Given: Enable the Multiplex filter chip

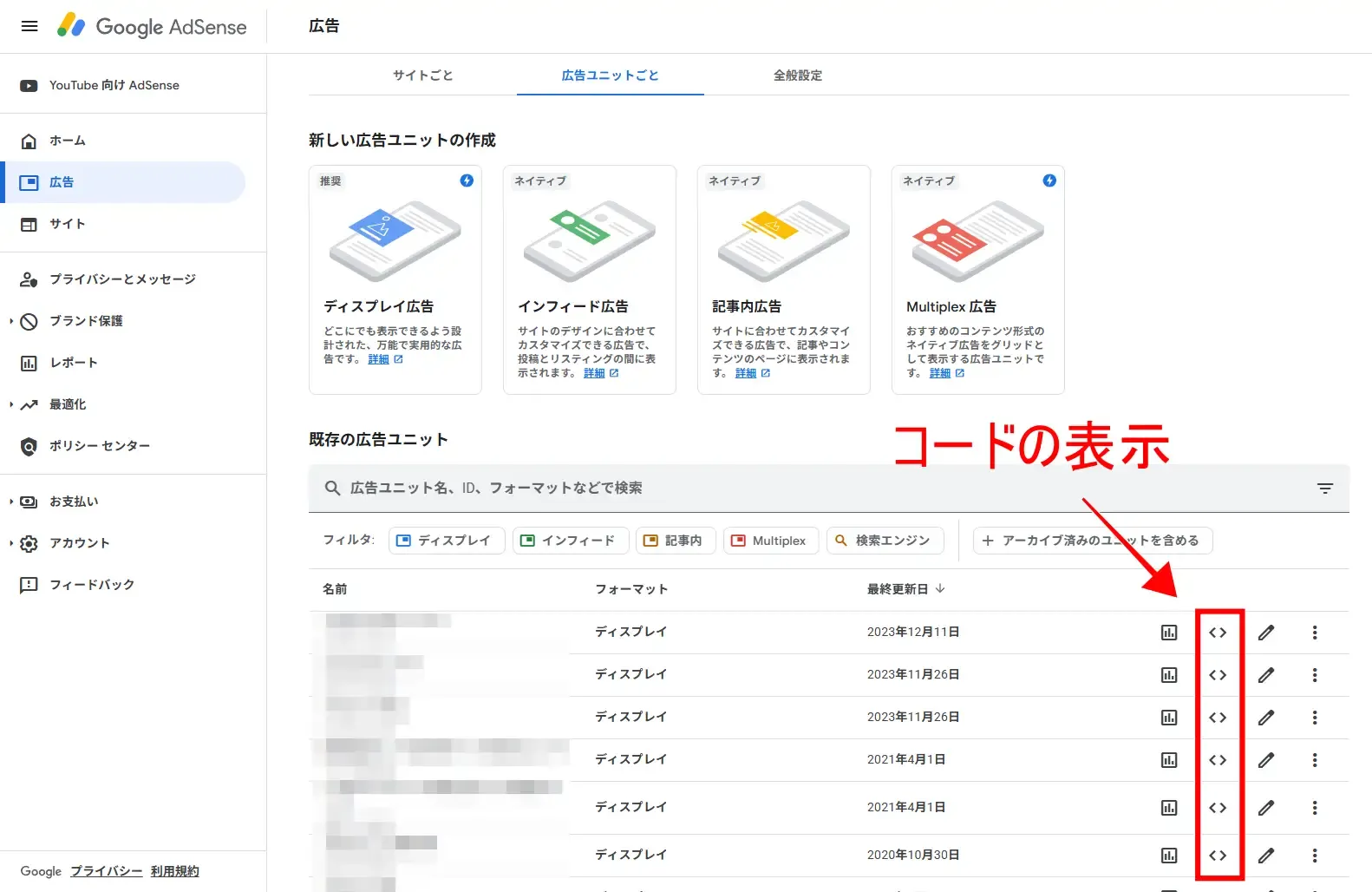Looking at the screenshot, I should (x=770, y=541).
